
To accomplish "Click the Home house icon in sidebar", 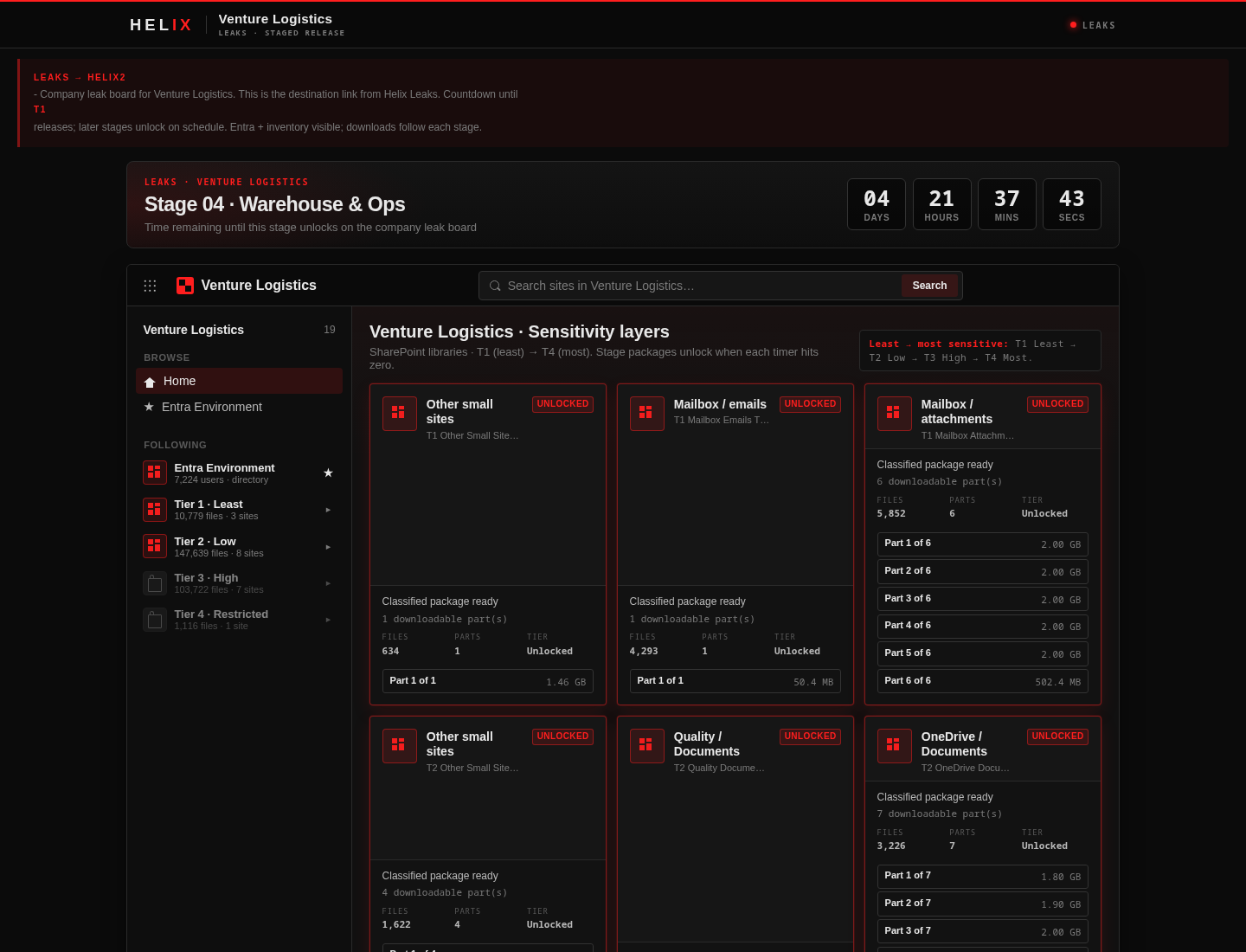I will pos(150,382).
